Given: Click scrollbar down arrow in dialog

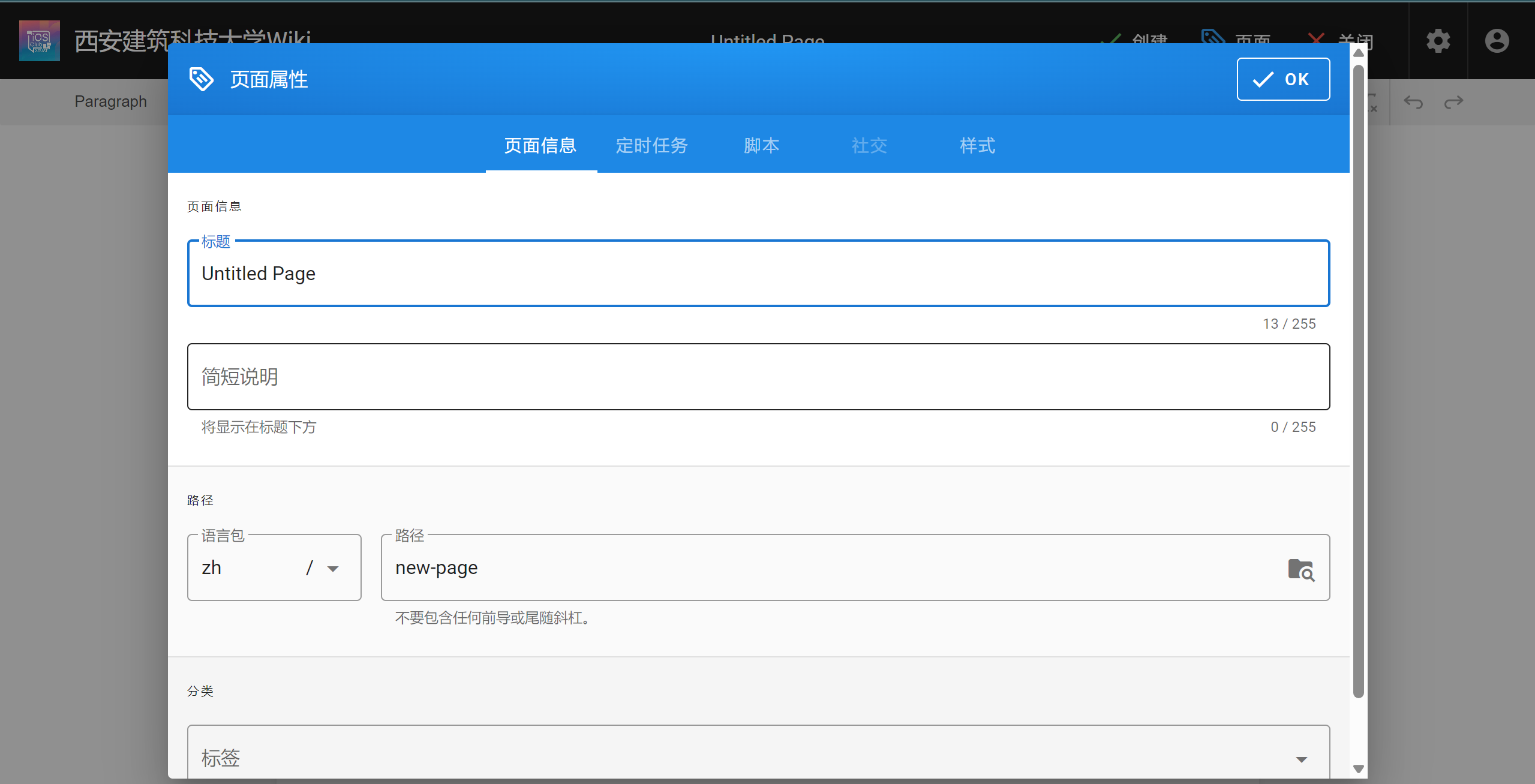Looking at the screenshot, I should pyautogui.click(x=1359, y=769).
